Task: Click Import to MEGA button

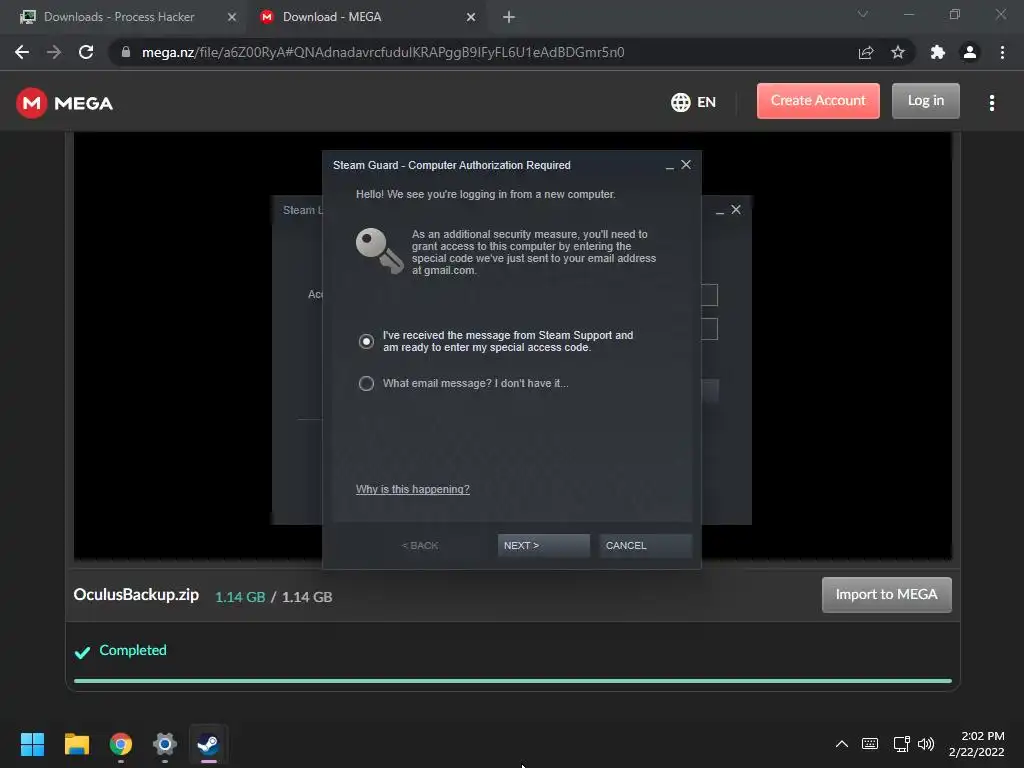Action: pos(886,594)
